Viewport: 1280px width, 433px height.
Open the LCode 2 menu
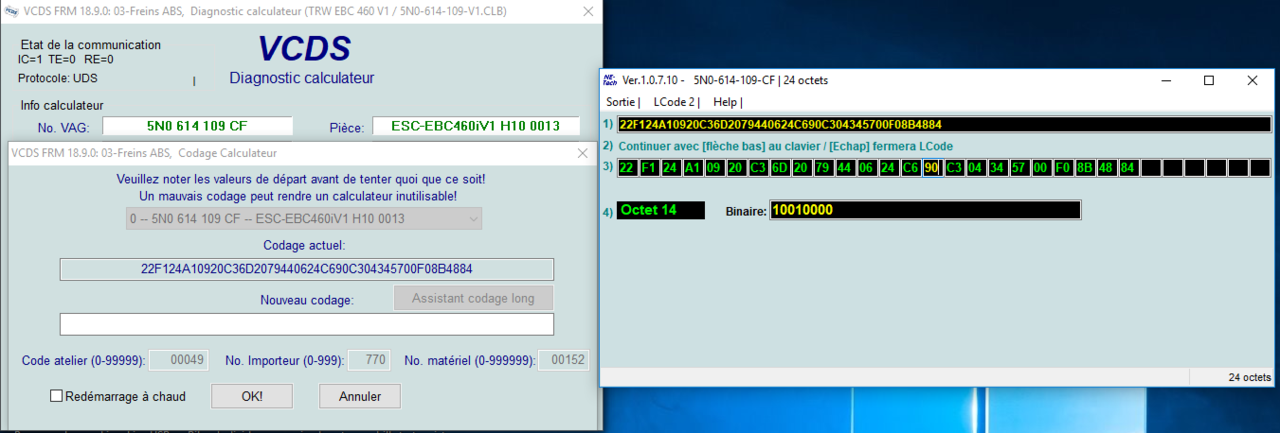point(675,102)
